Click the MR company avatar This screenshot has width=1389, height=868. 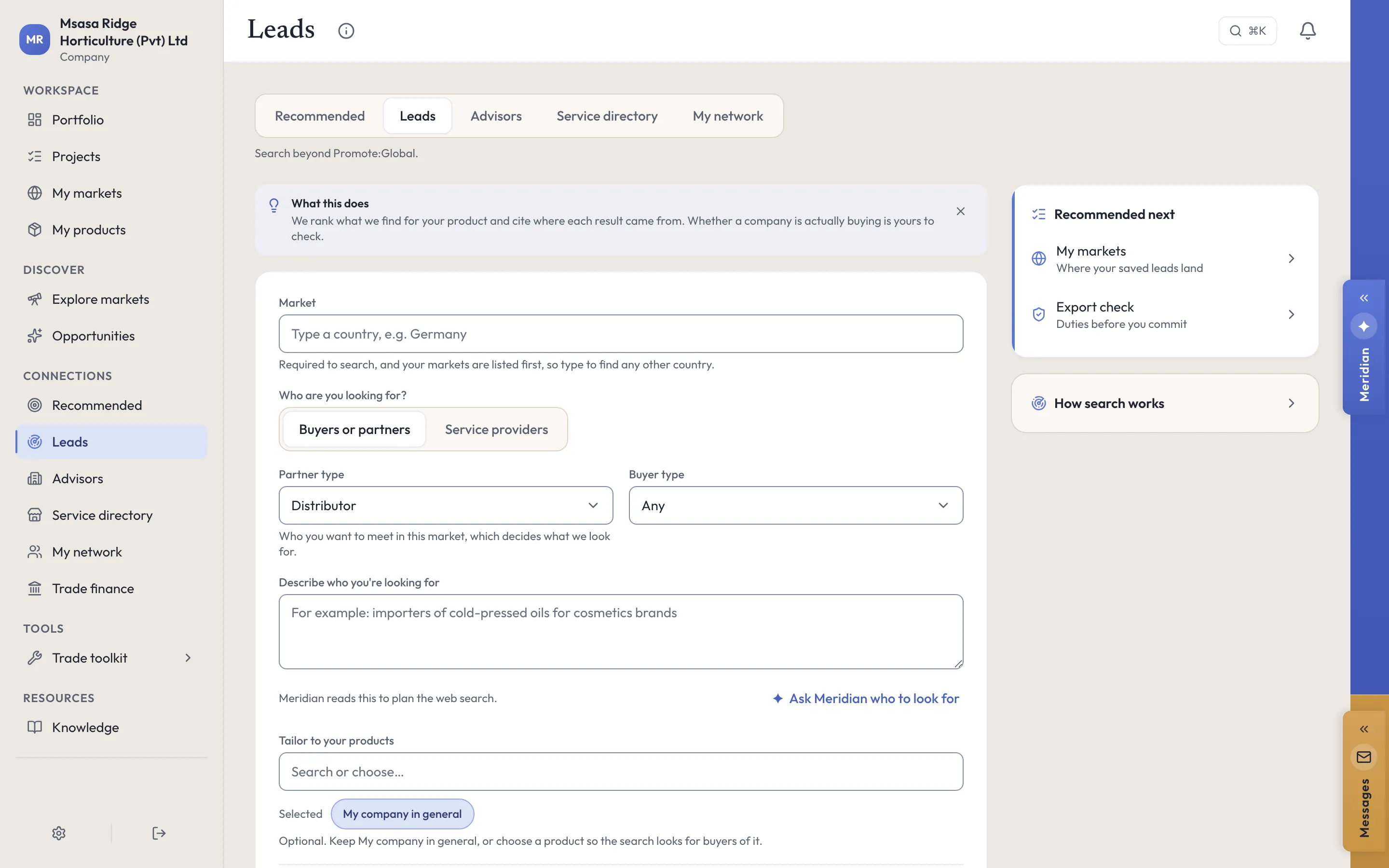coord(34,40)
